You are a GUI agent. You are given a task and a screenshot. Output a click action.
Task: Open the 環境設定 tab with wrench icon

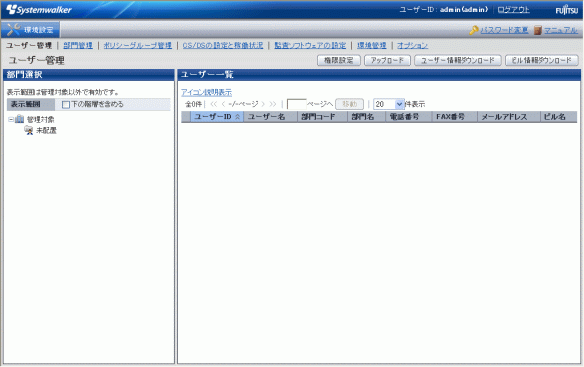(30, 29)
